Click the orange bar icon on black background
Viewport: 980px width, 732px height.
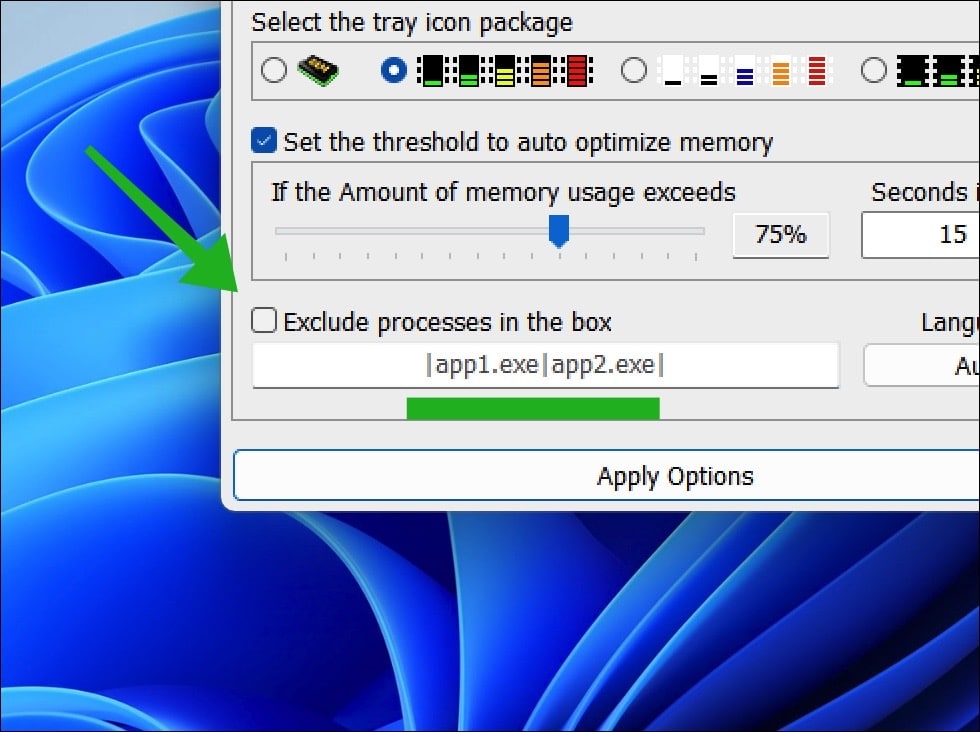pyautogui.click(x=540, y=71)
